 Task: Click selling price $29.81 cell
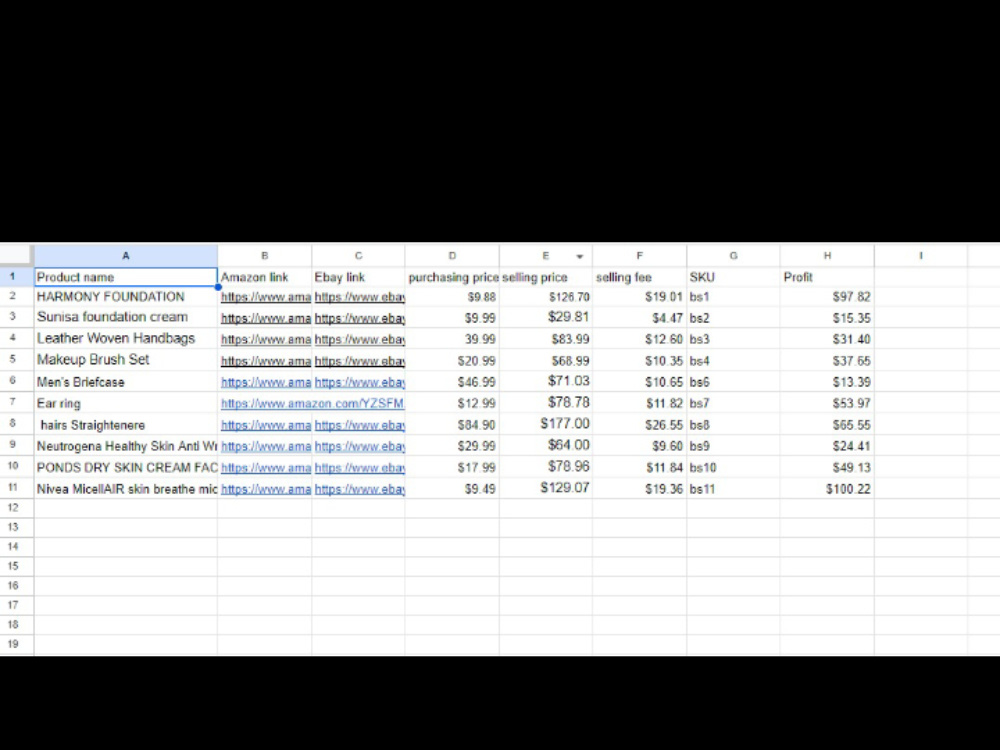(x=546, y=317)
